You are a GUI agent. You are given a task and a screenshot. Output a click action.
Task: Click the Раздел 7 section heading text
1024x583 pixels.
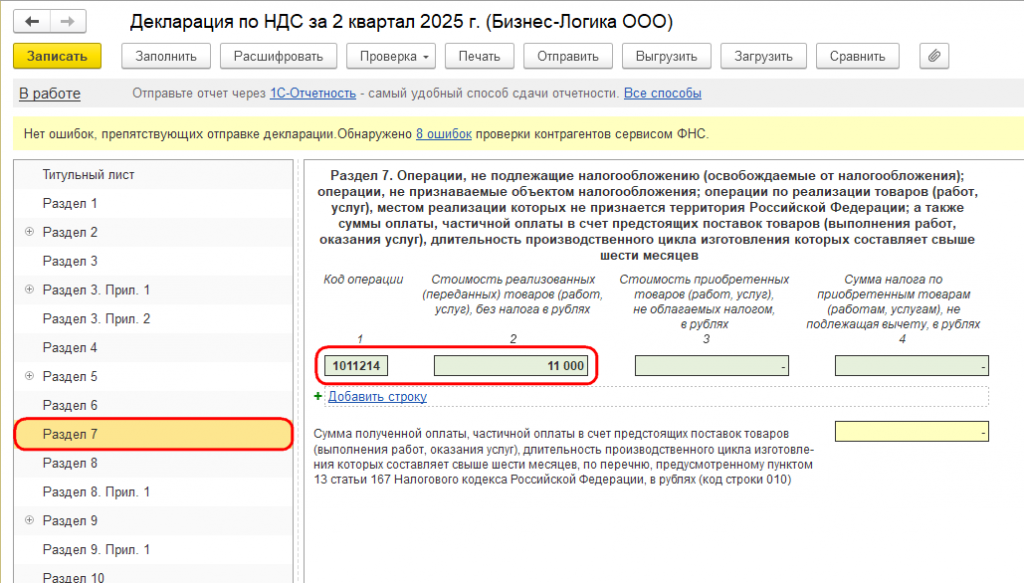(647, 215)
